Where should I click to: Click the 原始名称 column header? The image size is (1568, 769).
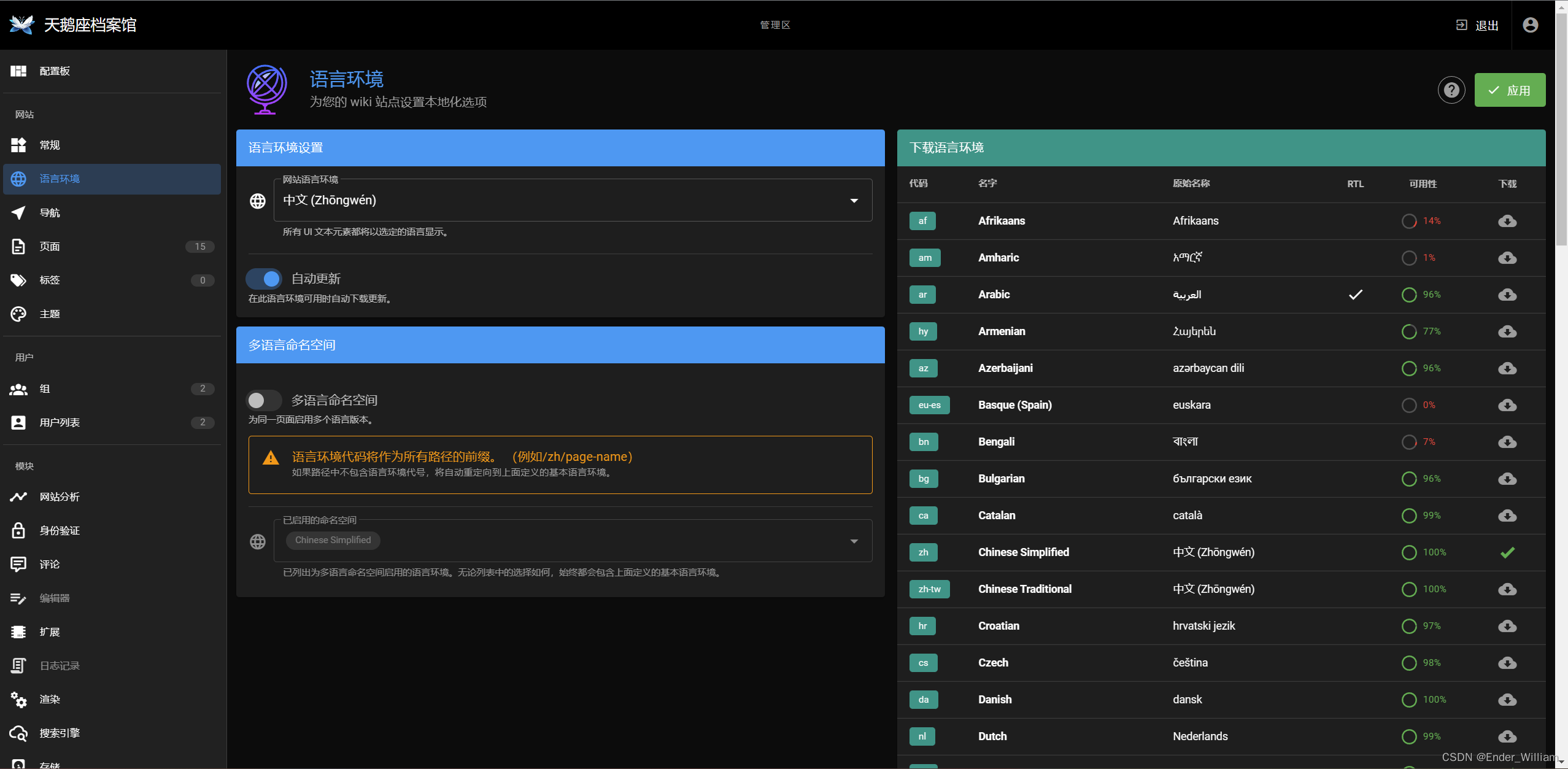1191,184
